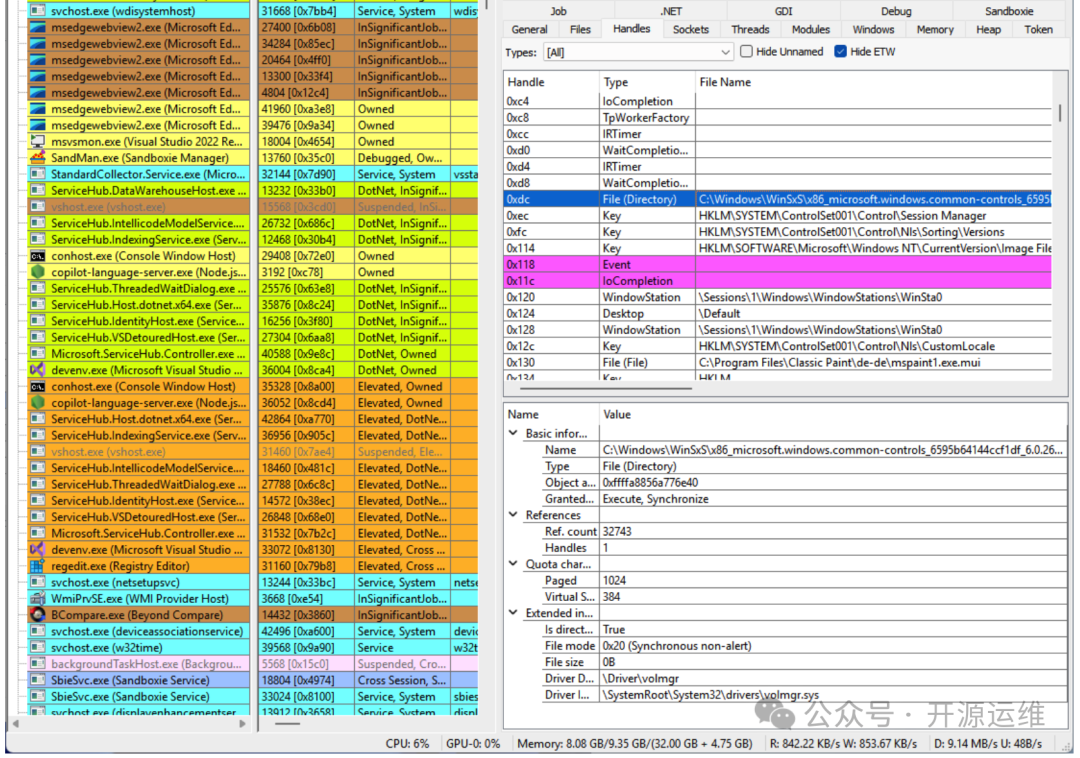Uncheck the Hide ETW checkbox
This screenshot has width=1080, height=758.
840,52
